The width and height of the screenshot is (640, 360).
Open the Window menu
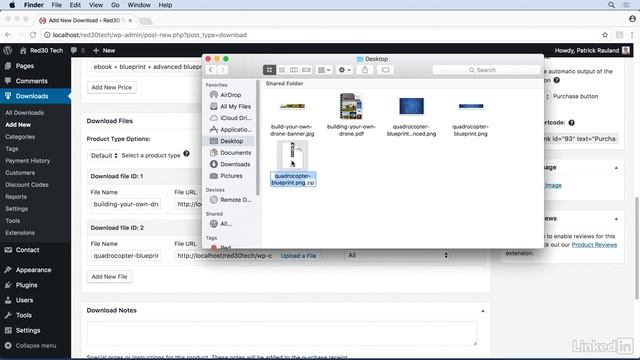click(x=139, y=5)
